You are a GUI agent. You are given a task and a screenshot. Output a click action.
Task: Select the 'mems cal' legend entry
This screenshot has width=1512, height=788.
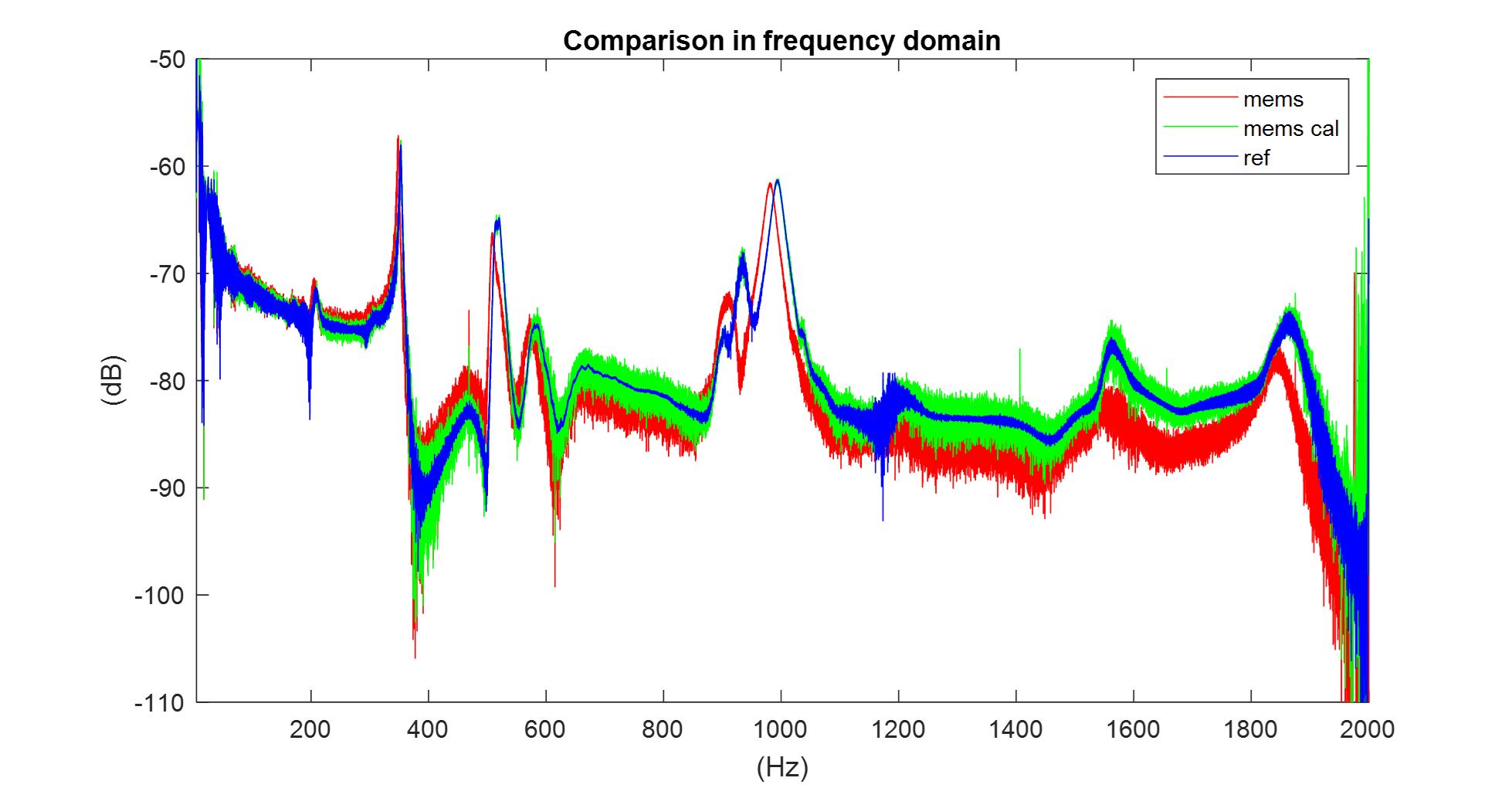pyautogui.click(x=1290, y=129)
